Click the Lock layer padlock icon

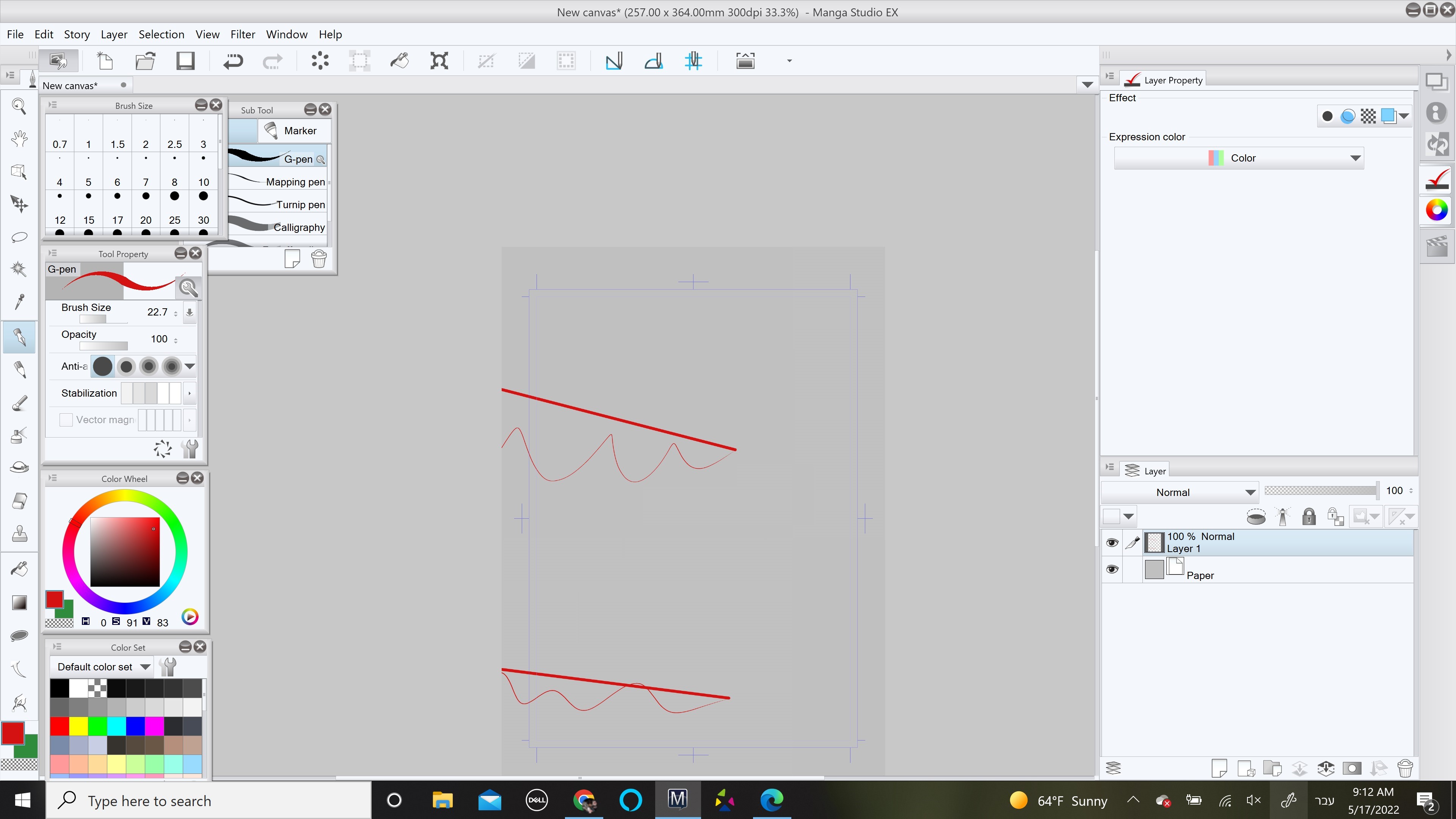tap(1309, 516)
